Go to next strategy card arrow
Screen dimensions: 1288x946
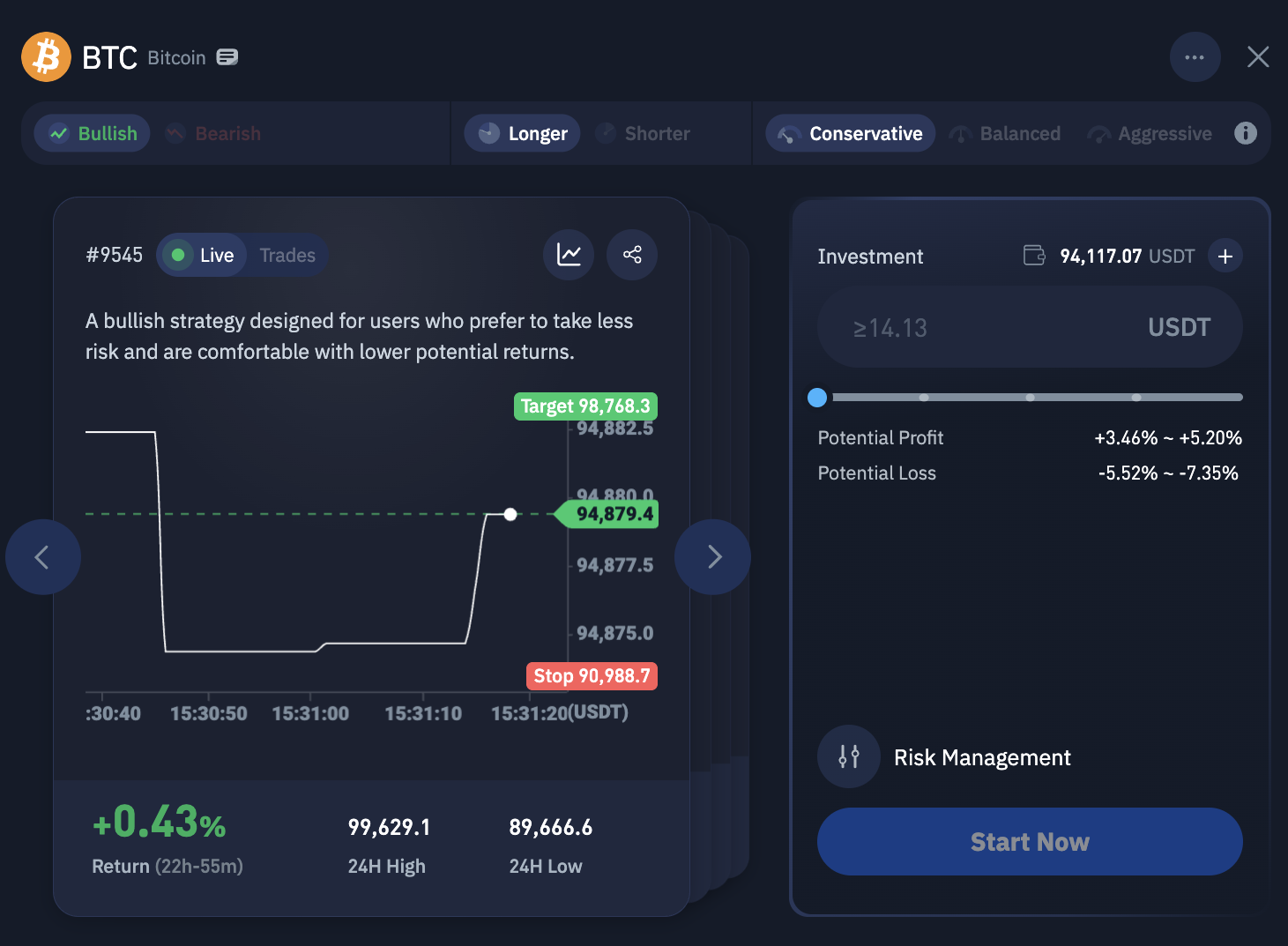pos(713,557)
